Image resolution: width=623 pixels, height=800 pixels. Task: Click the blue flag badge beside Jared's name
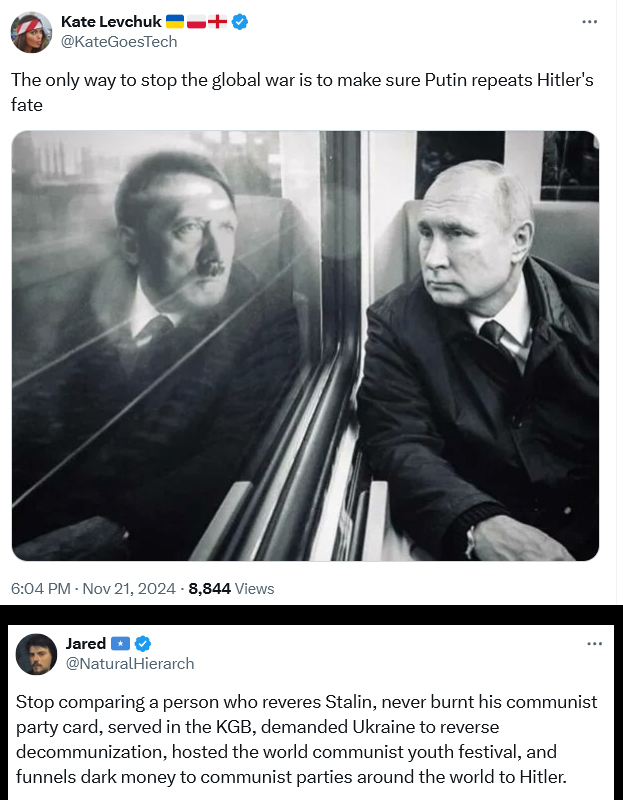(x=121, y=643)
